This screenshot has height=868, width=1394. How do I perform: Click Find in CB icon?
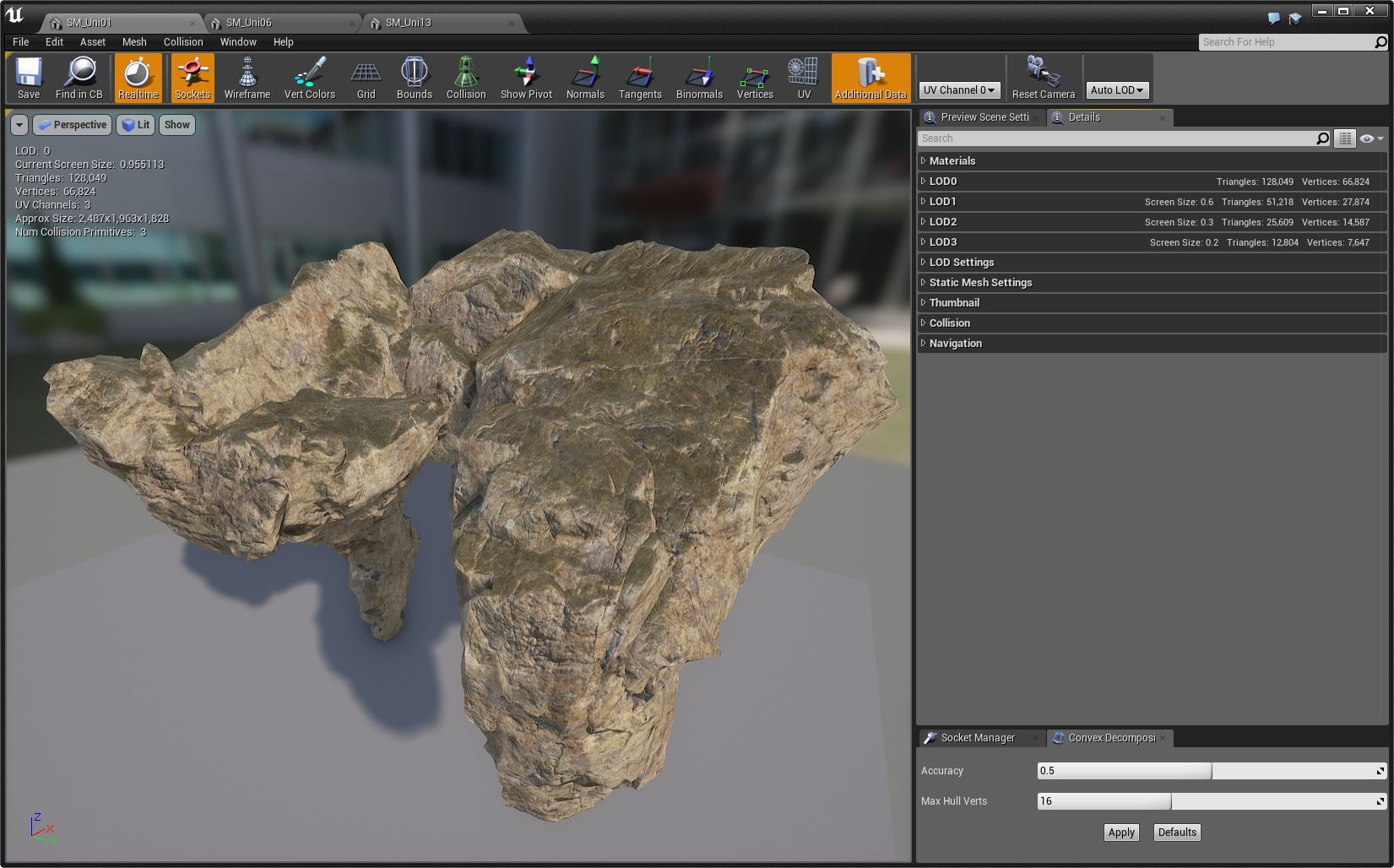tap(79, 78)
